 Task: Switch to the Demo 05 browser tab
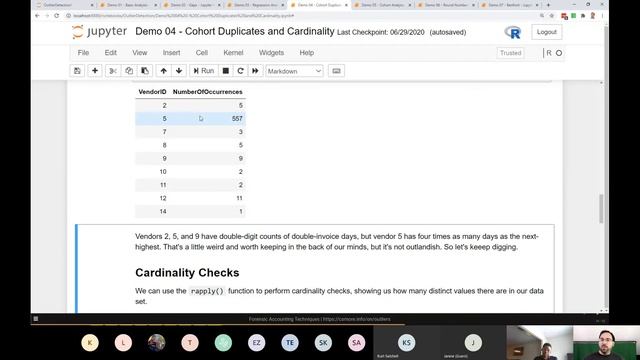(382, 5)
